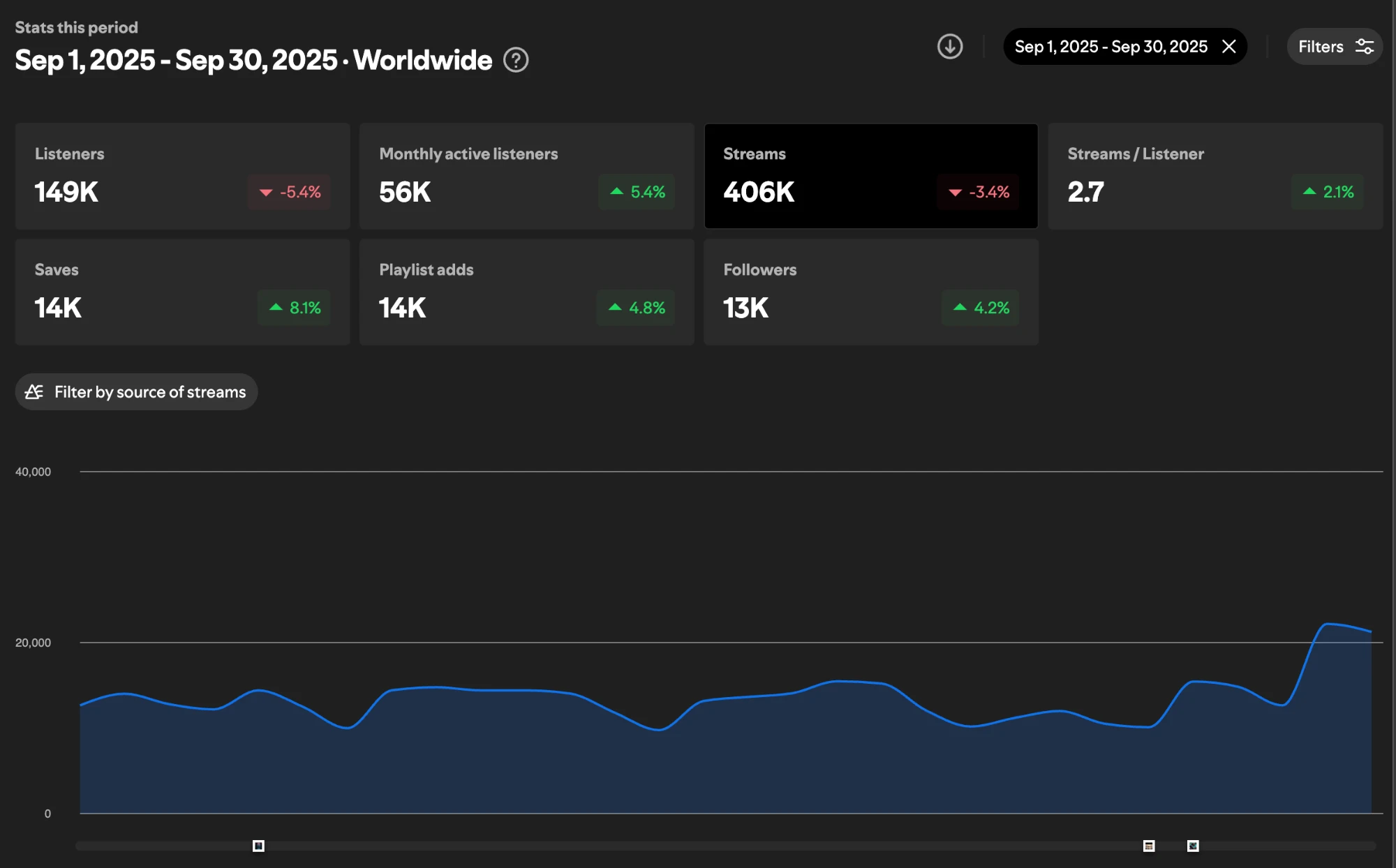The width and height of the screenshot is (1396, 868).
Task: Click the middle timeline event marker
Action: click(x=1149, y=846)
